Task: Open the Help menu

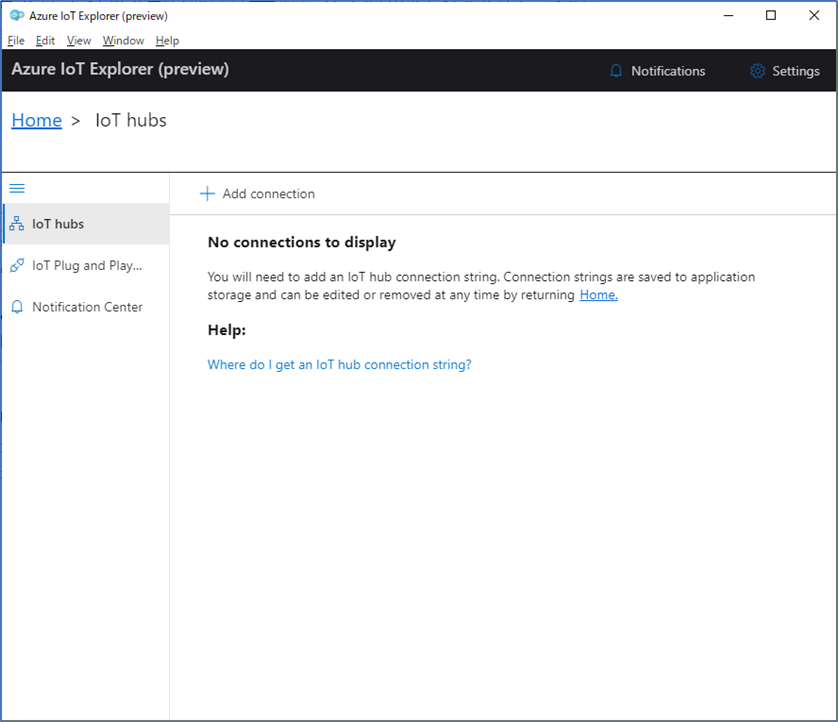Action: pos(167,40)
